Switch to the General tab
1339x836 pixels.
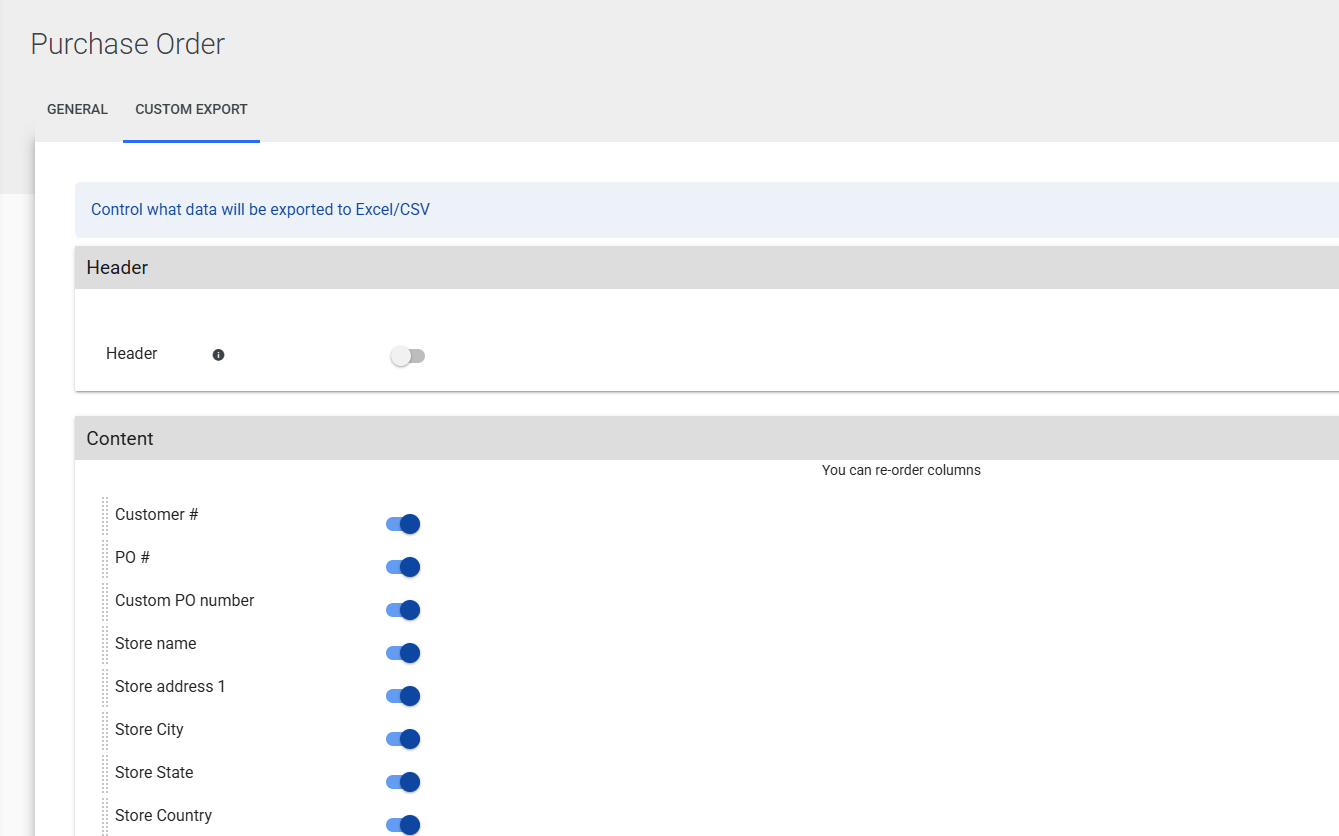[x=77, y=110]
